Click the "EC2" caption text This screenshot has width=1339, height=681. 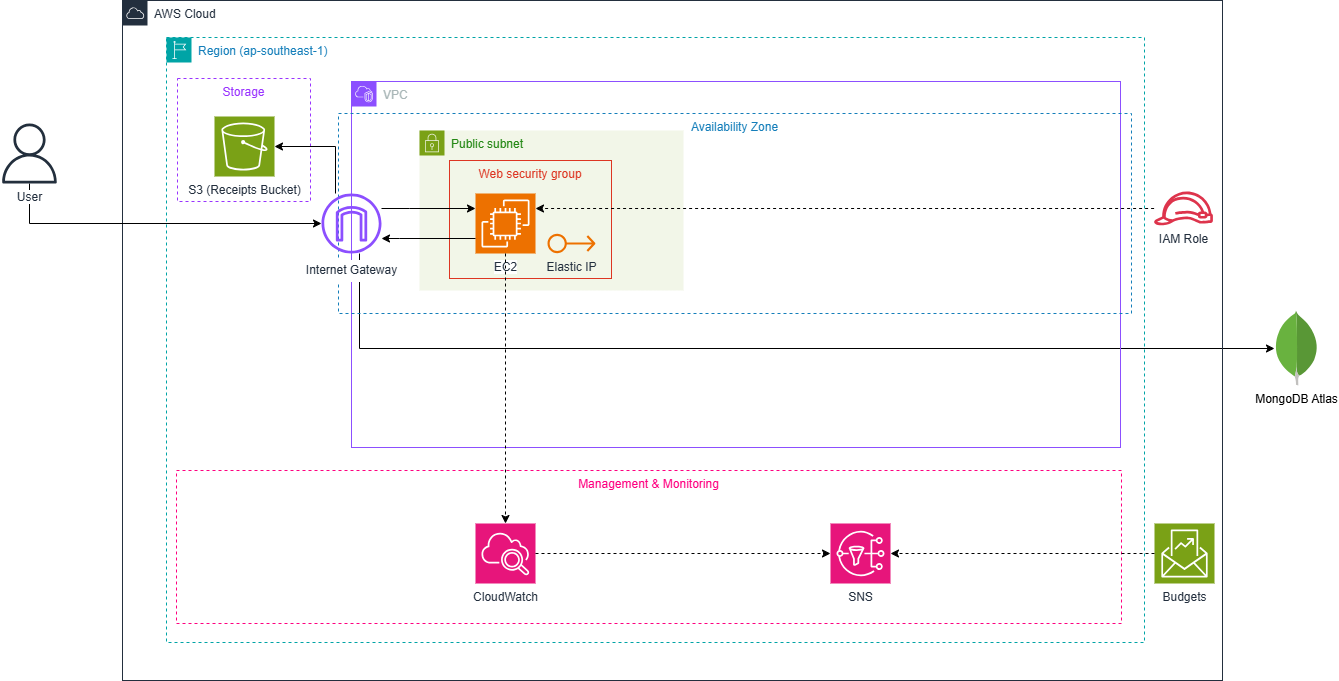[x=505, y=267]
